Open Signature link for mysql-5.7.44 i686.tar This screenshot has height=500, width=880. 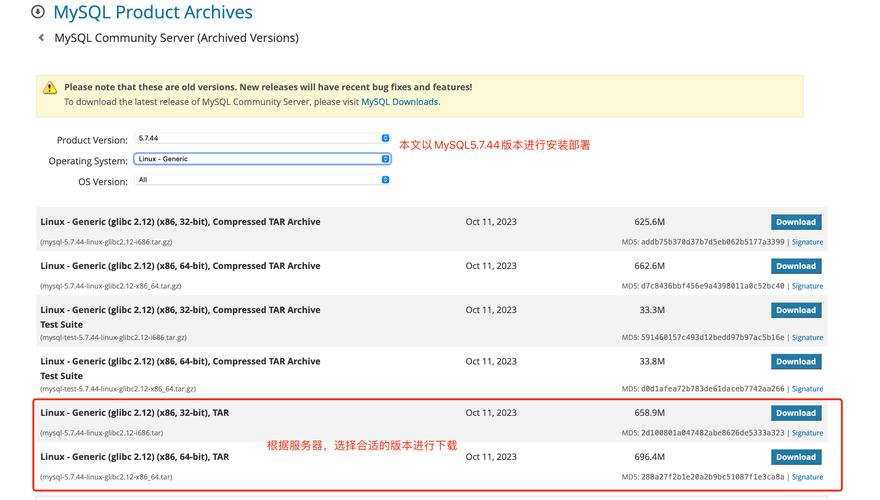807,433
